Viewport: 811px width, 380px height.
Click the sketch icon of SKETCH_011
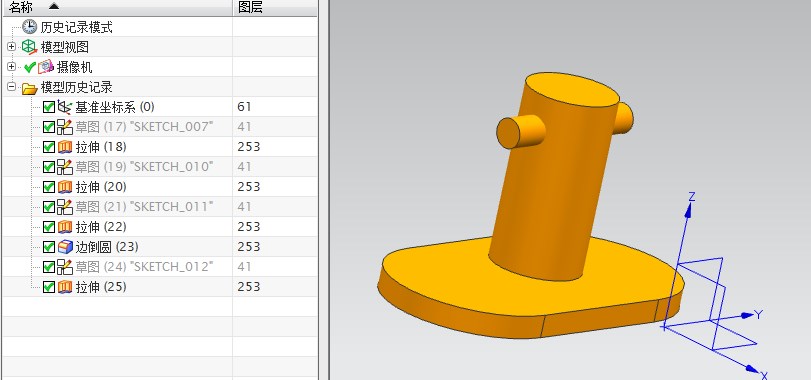coord(65,207)
